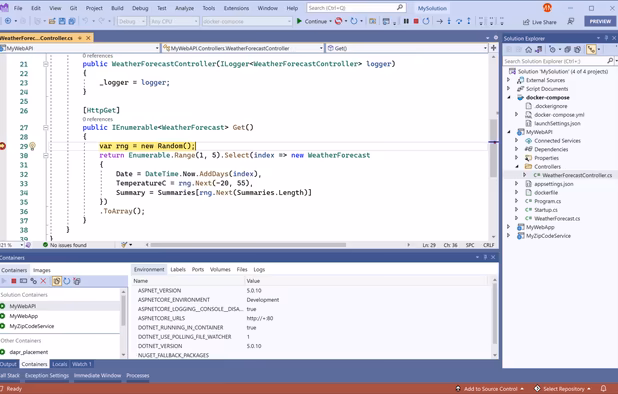Switch to the Ports tab
This screenshot has width=618, height=394.
coord(198,269)
